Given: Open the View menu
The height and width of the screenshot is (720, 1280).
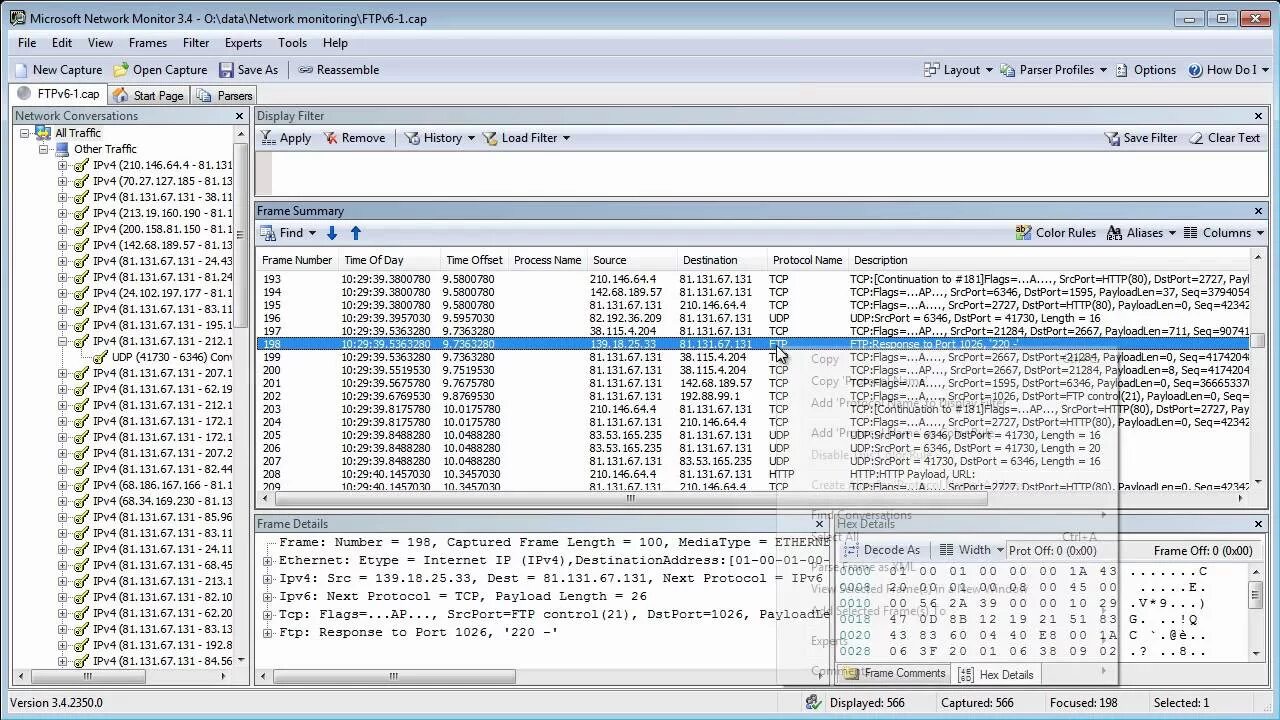Looking at the screenshot, I should click(100, 43).
